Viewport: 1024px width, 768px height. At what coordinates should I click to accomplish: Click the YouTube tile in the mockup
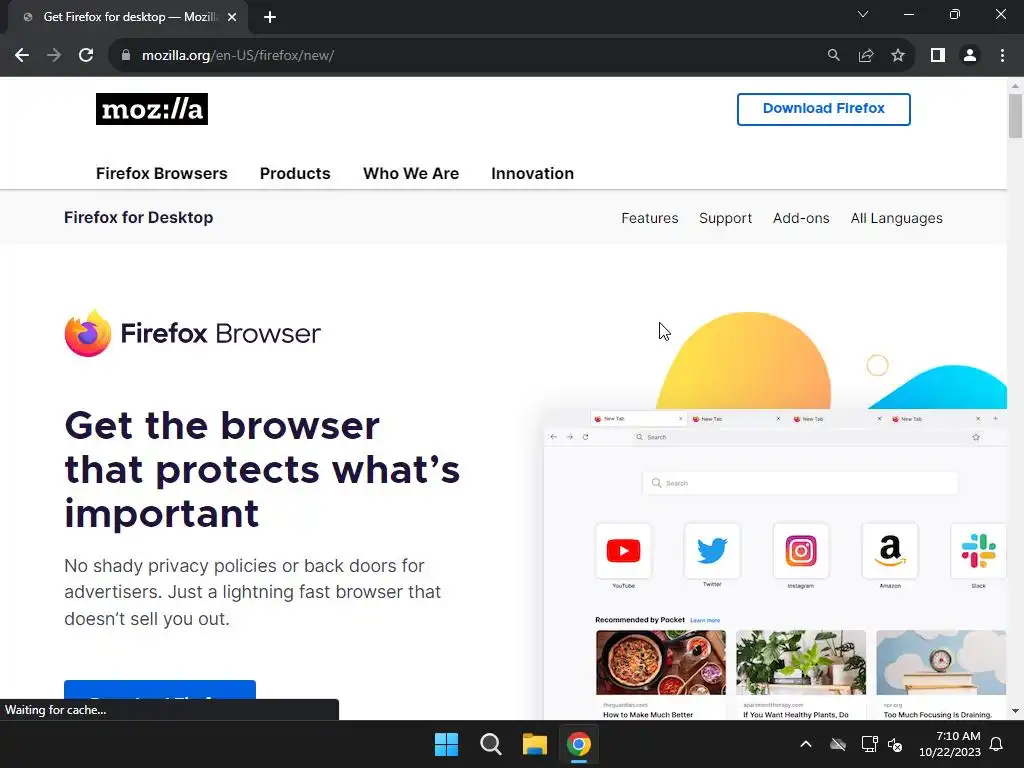623,551
